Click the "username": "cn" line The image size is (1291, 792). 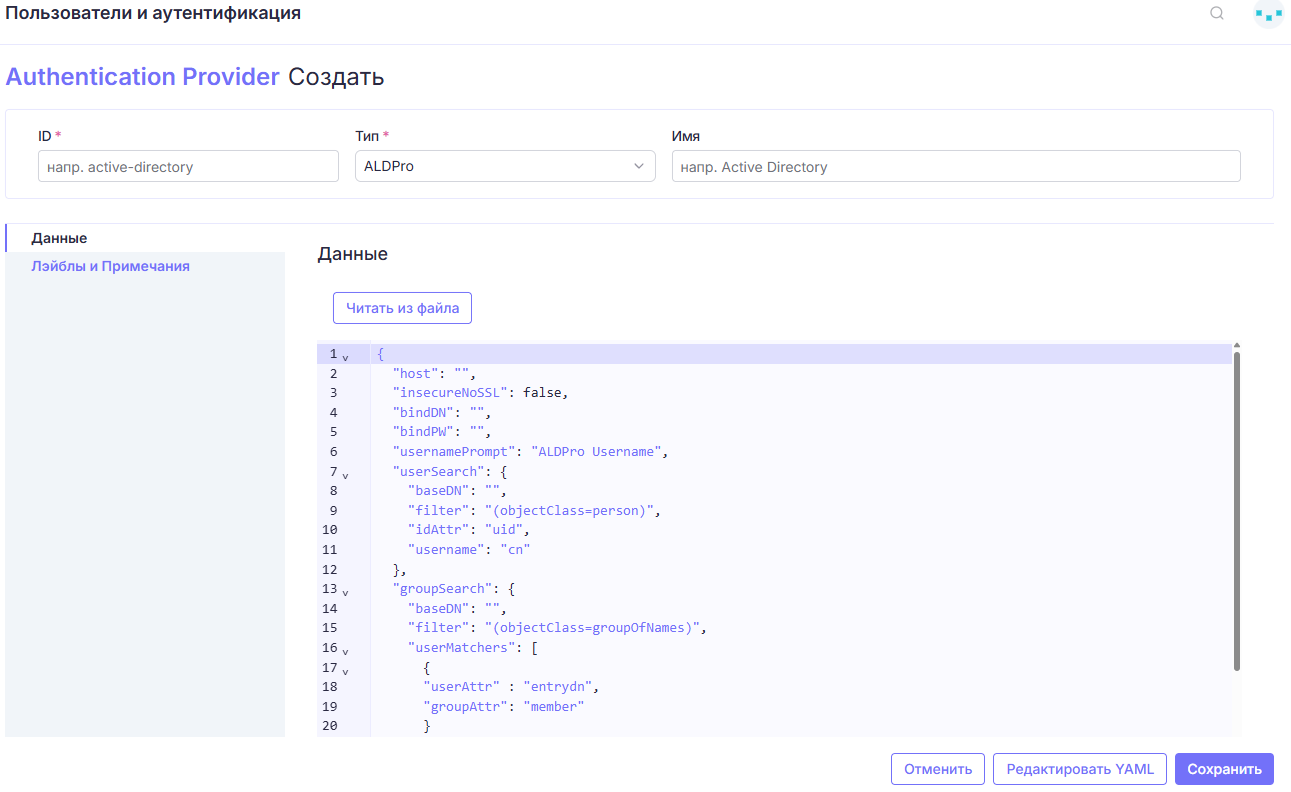tap(469, 550)
